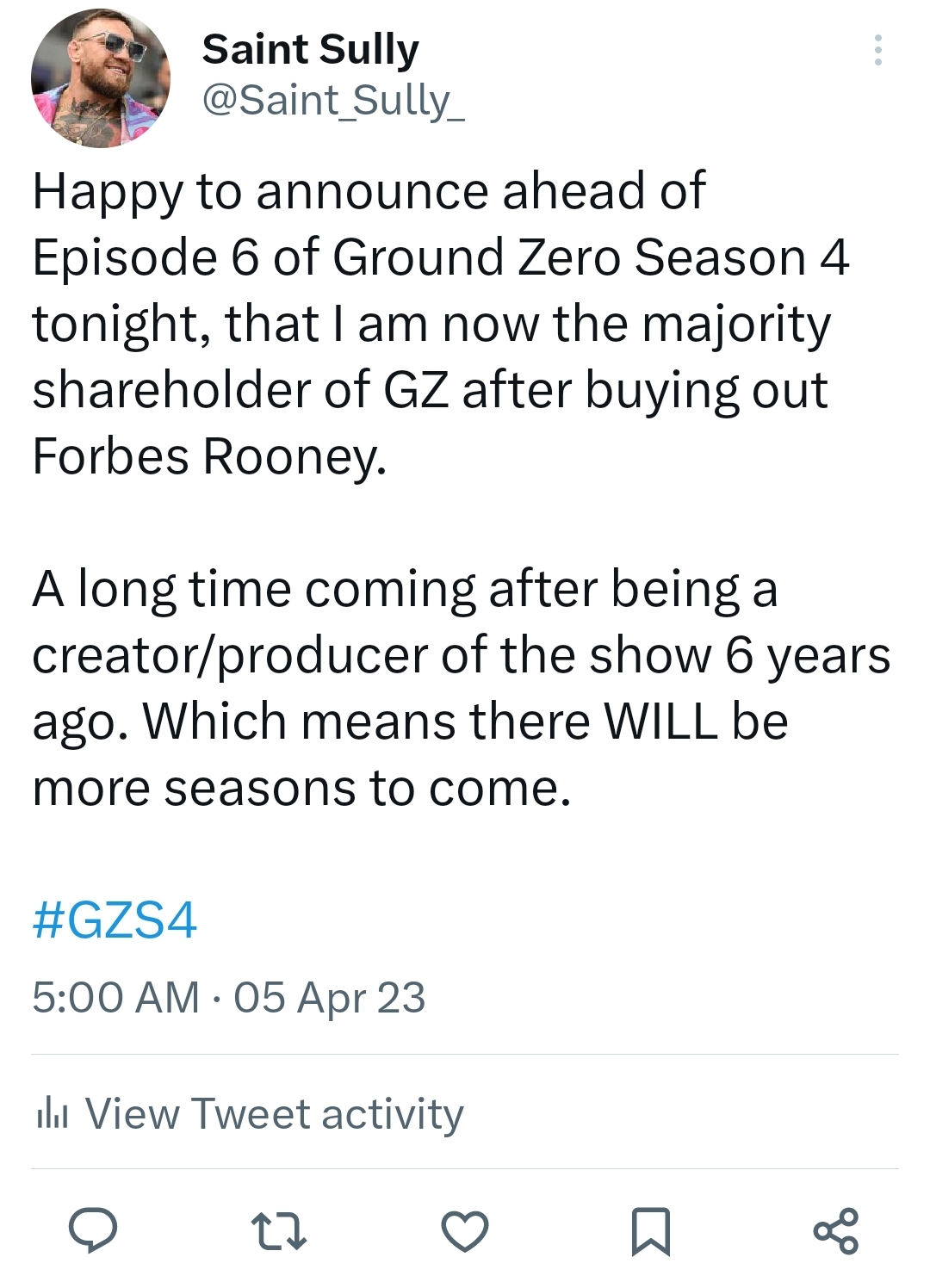Open the #GZS4 hashtag

click(x=115, y=920)
